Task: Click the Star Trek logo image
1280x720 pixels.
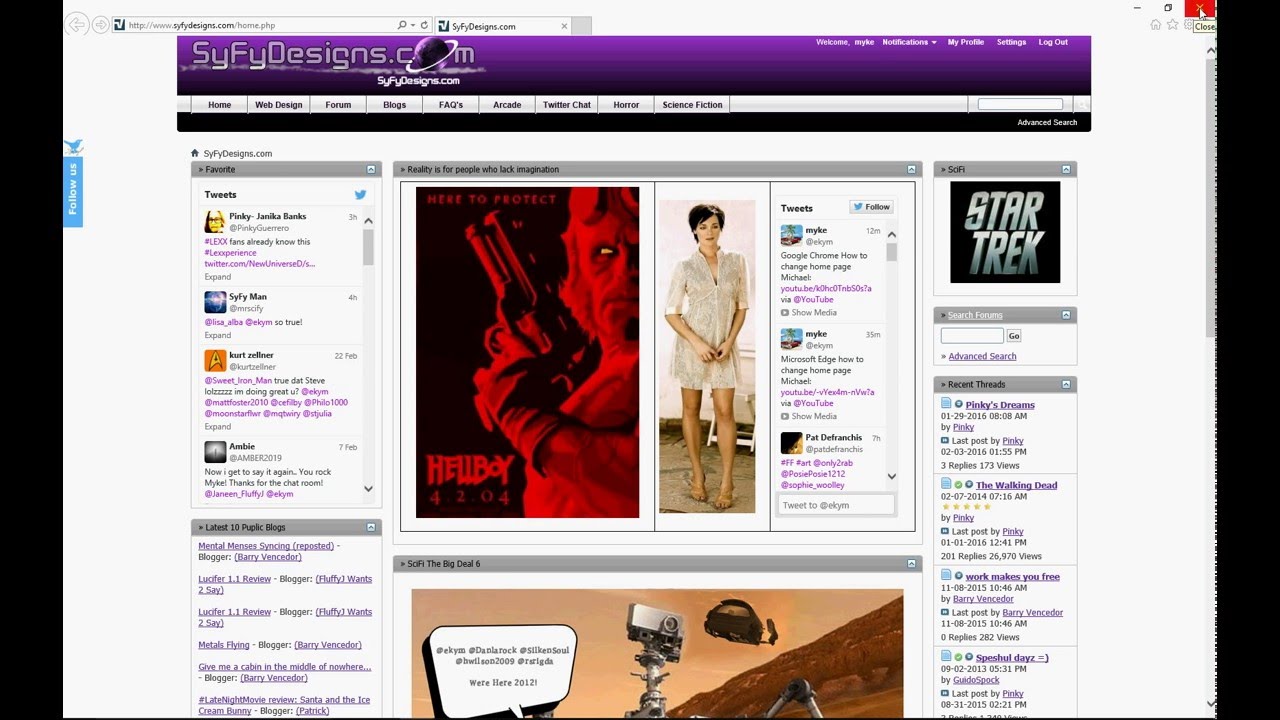Action: click(x=1005, y=232)
